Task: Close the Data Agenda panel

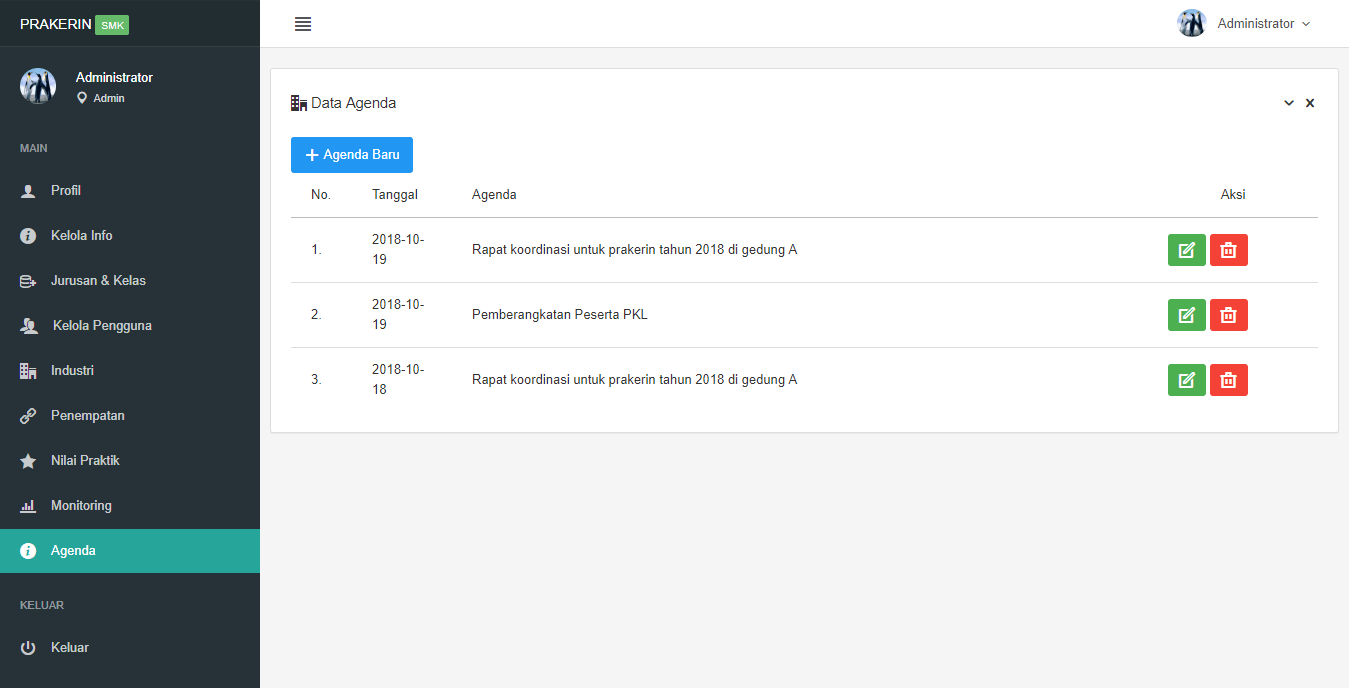Action: (x=1310, y=103)
